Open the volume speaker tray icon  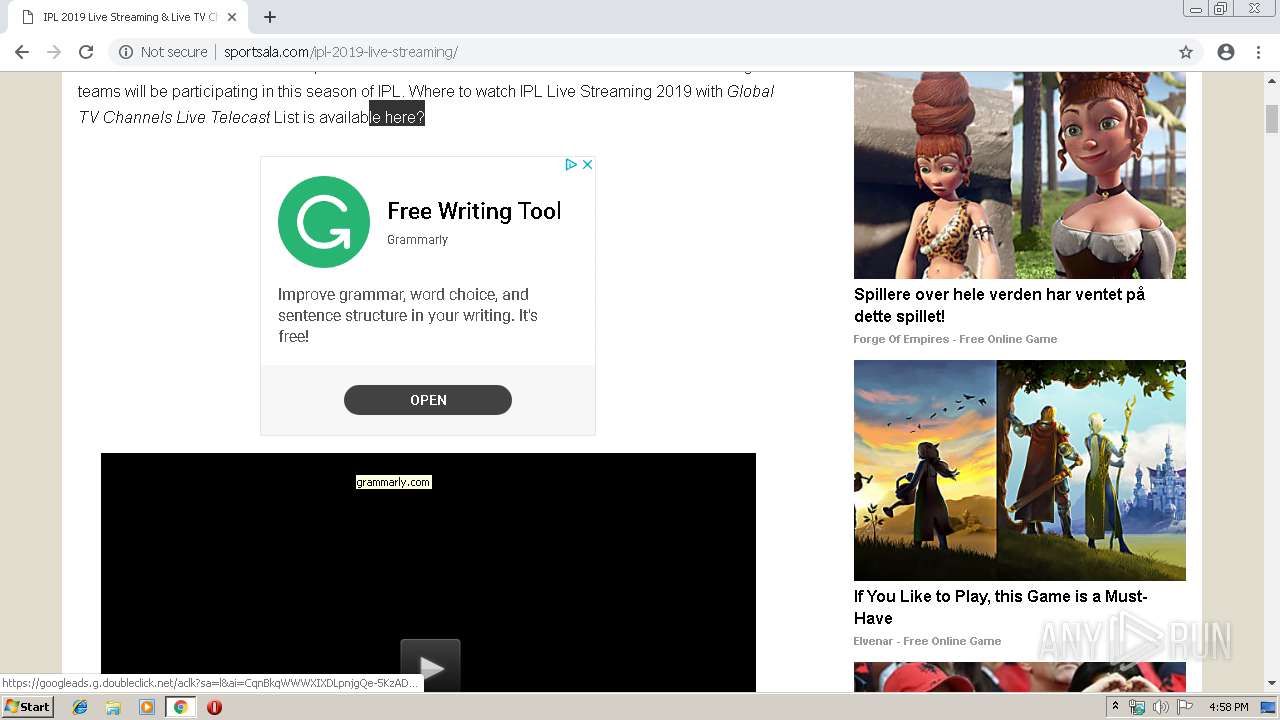point(1160,707)
